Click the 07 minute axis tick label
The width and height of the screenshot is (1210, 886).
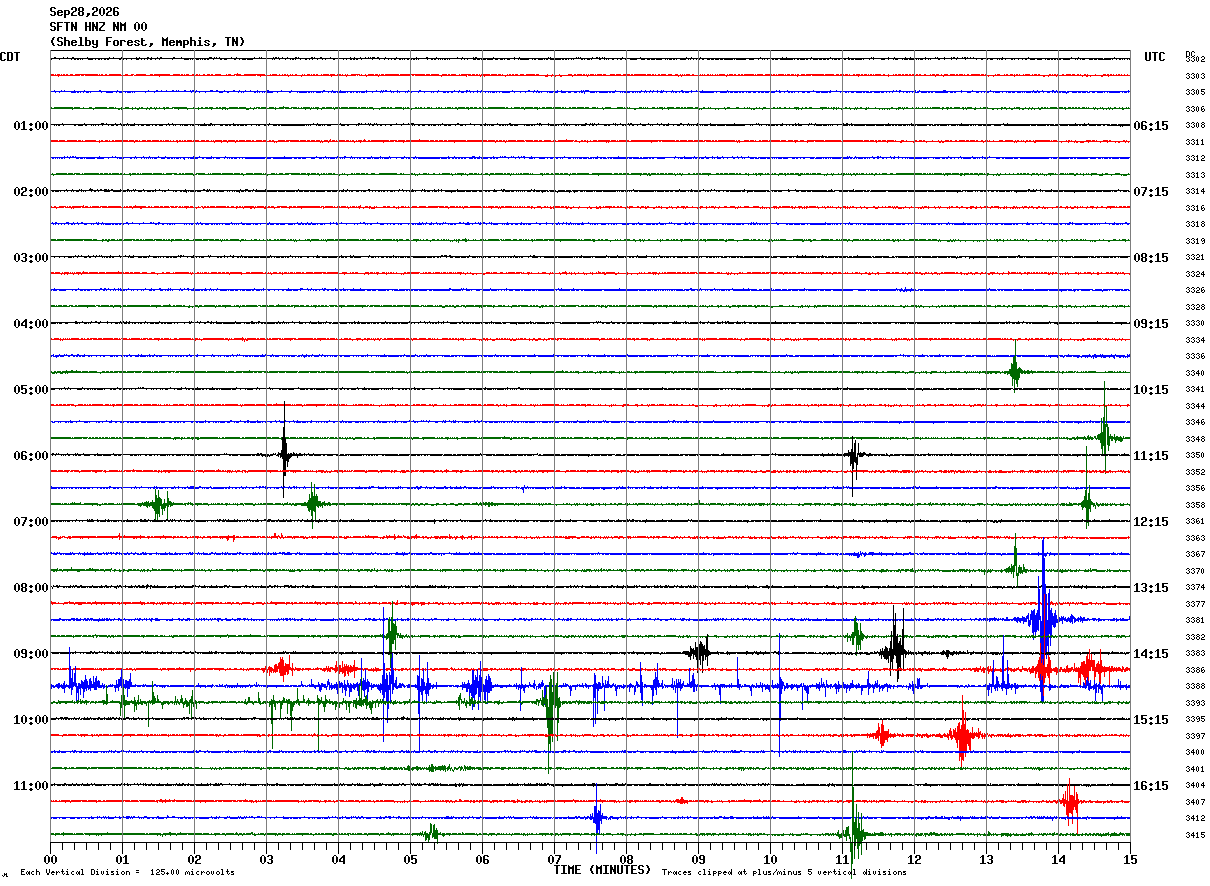[x=554, y=860]
